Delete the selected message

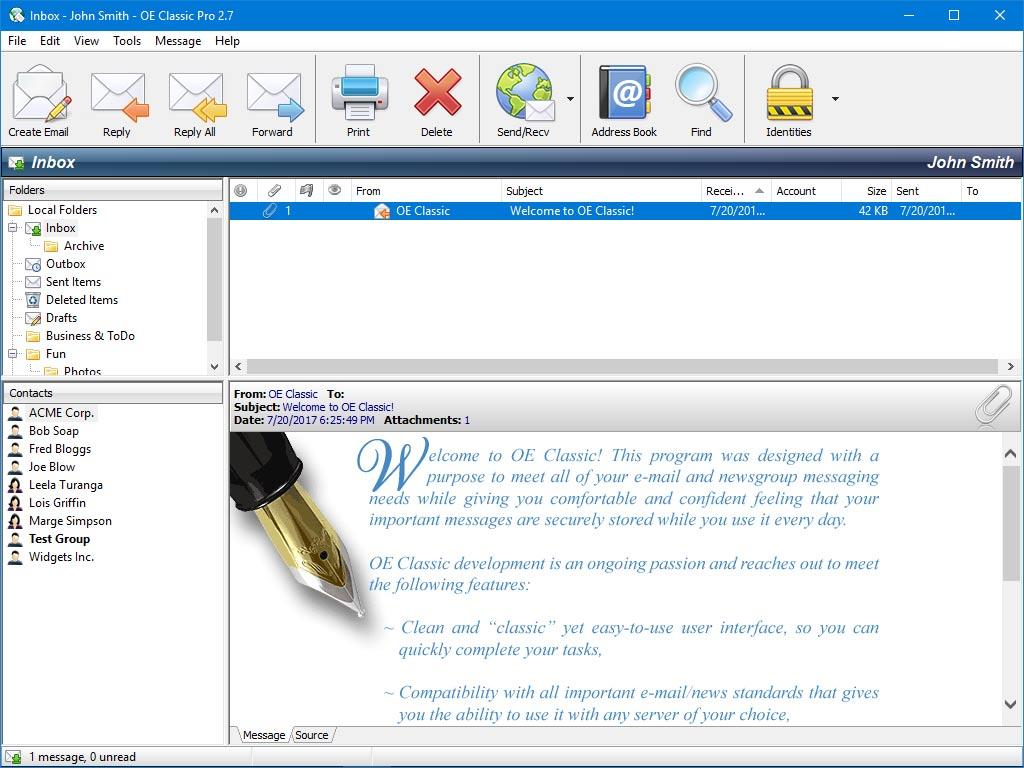pos(437,93)
